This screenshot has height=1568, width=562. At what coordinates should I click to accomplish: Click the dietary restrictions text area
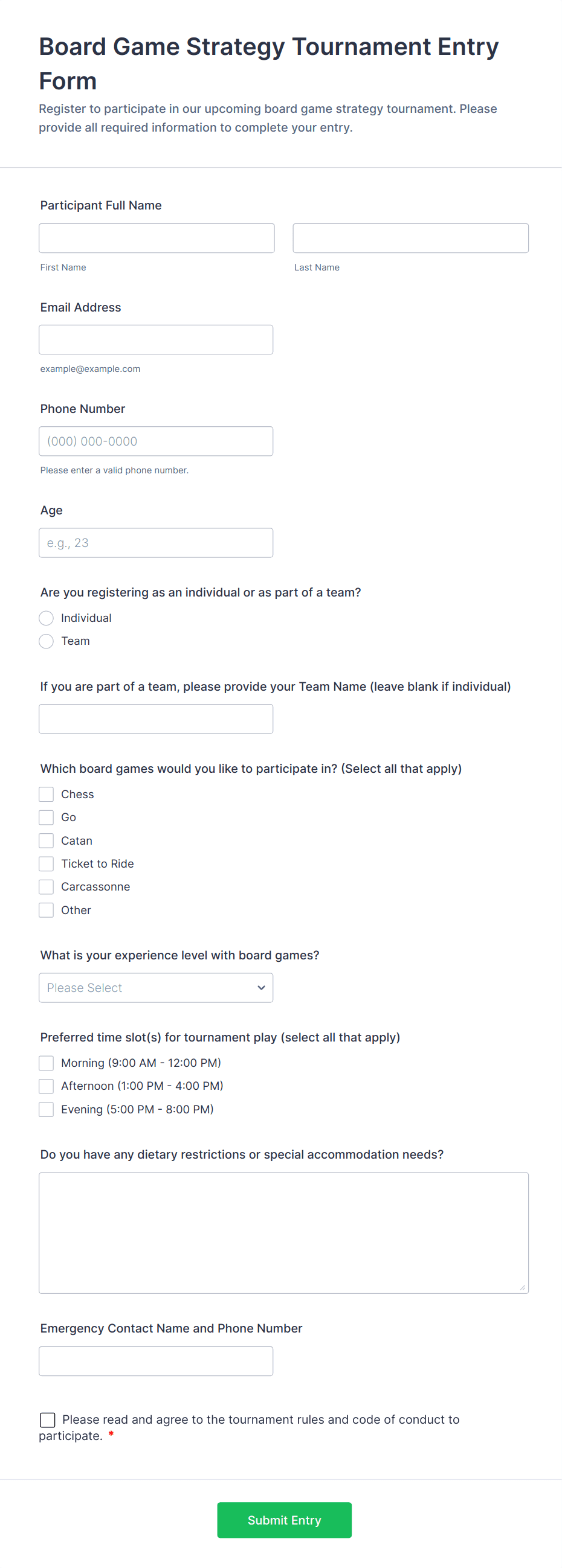pos(283,1233)
